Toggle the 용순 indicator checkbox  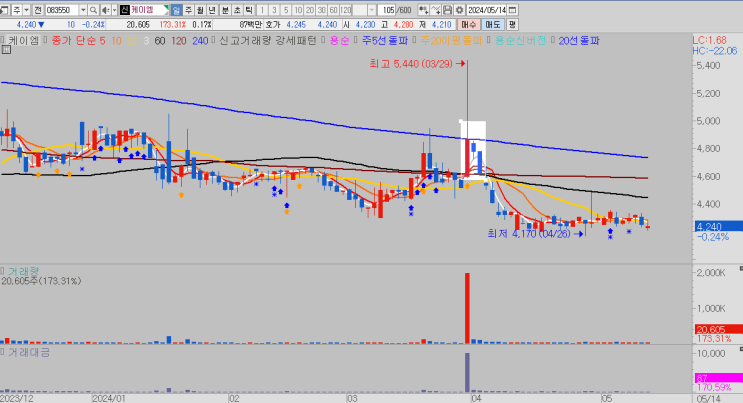(324, 40)
